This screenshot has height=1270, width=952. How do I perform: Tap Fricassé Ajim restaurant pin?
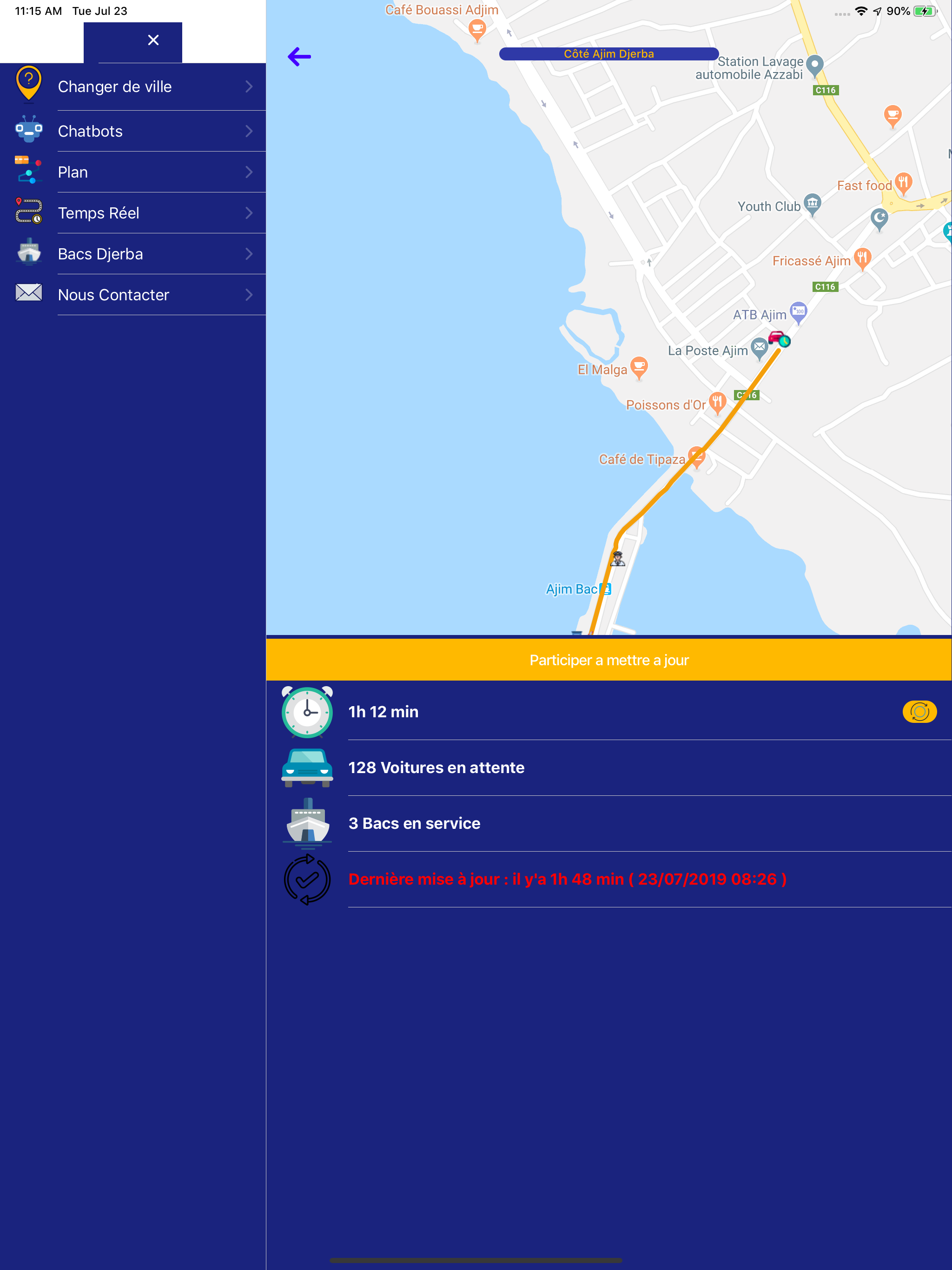(862, 258)
